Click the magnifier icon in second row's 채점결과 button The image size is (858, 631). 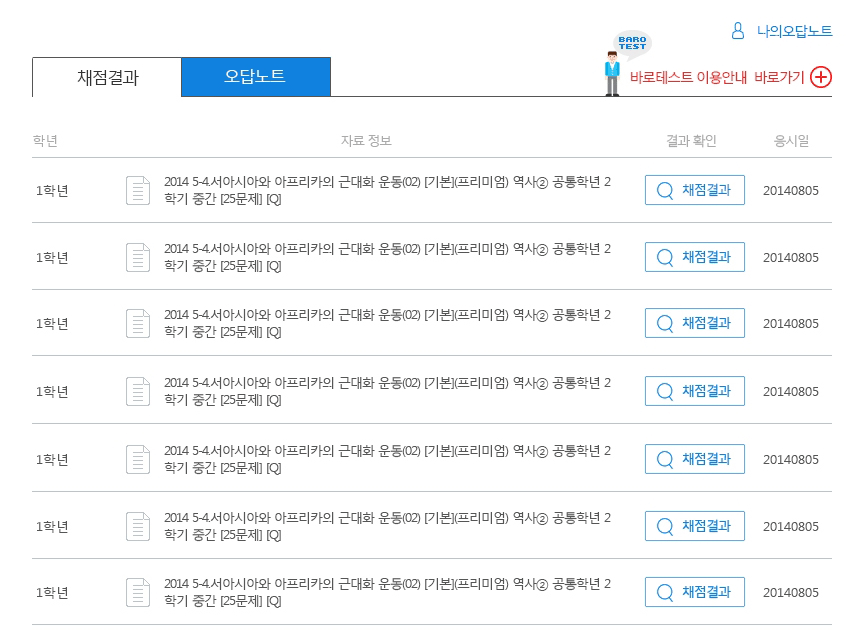click(665, 257)
